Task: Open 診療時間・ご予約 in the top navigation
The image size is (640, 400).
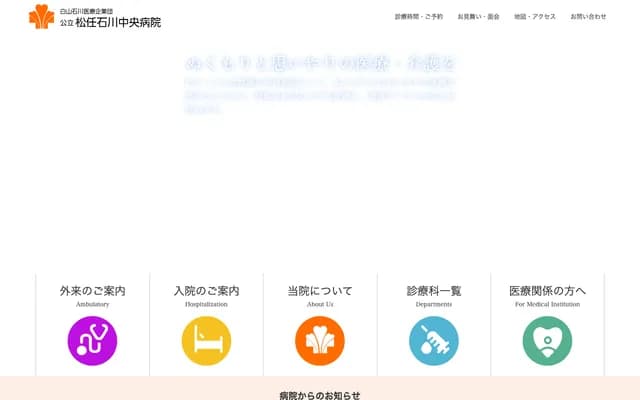Action: click(x=419, y=17)
